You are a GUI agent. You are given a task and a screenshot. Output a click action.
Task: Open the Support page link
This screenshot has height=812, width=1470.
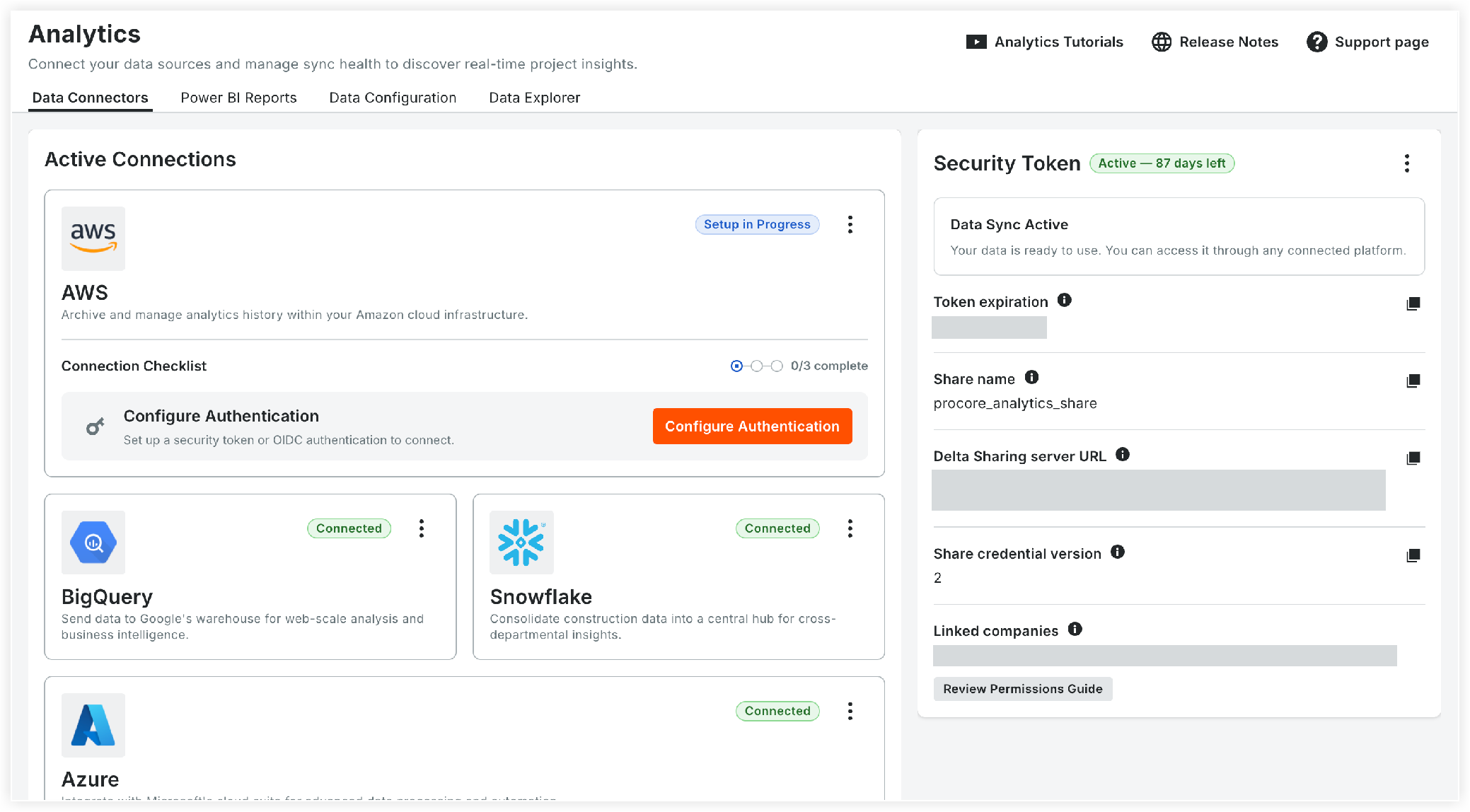1368,42
